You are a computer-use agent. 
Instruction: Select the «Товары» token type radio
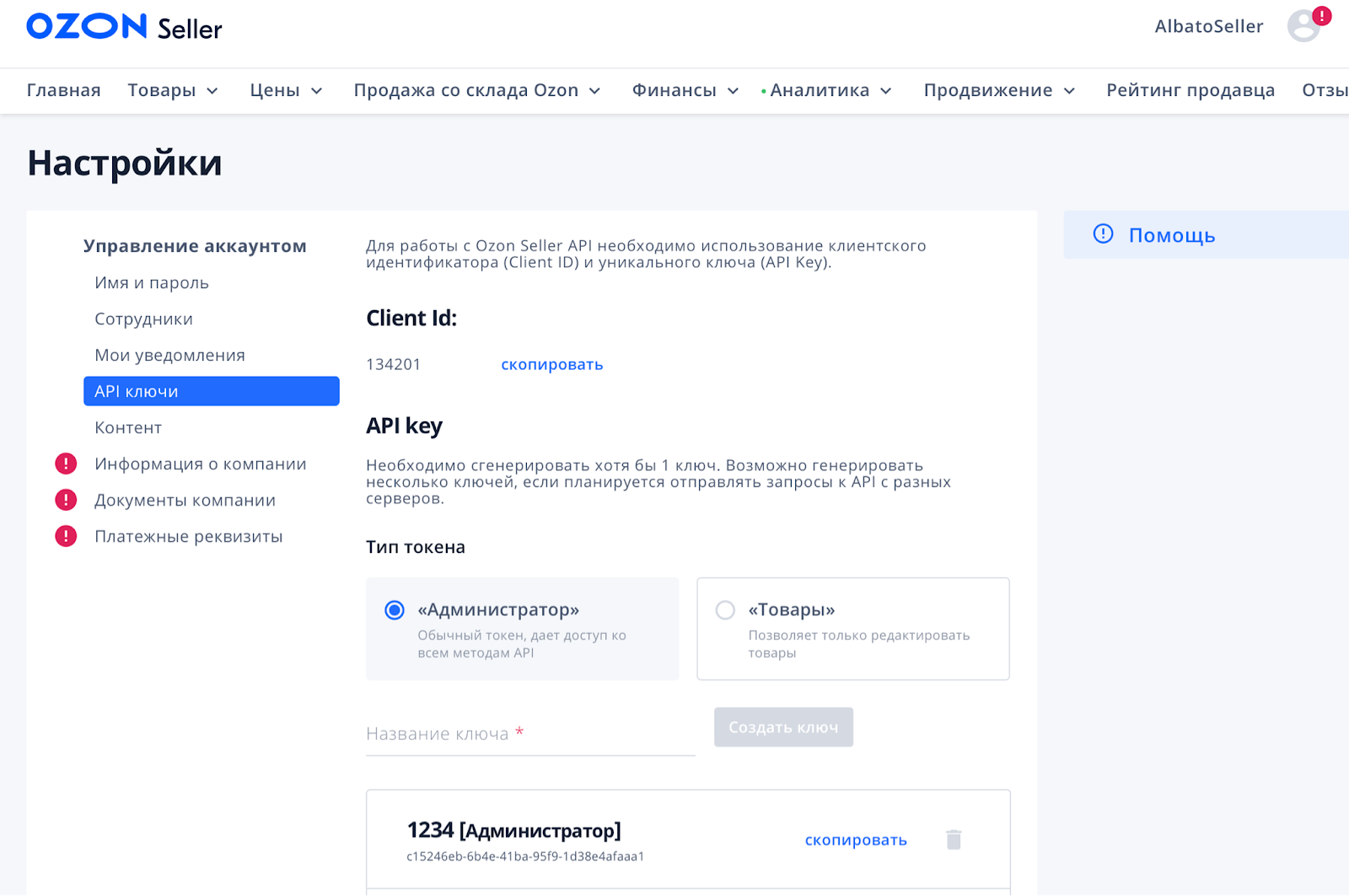(725, 610)
